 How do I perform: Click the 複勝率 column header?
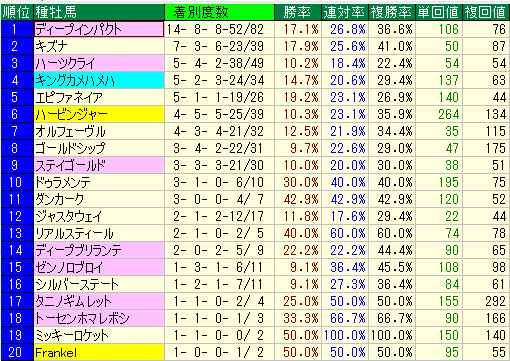tap(392, 12)
